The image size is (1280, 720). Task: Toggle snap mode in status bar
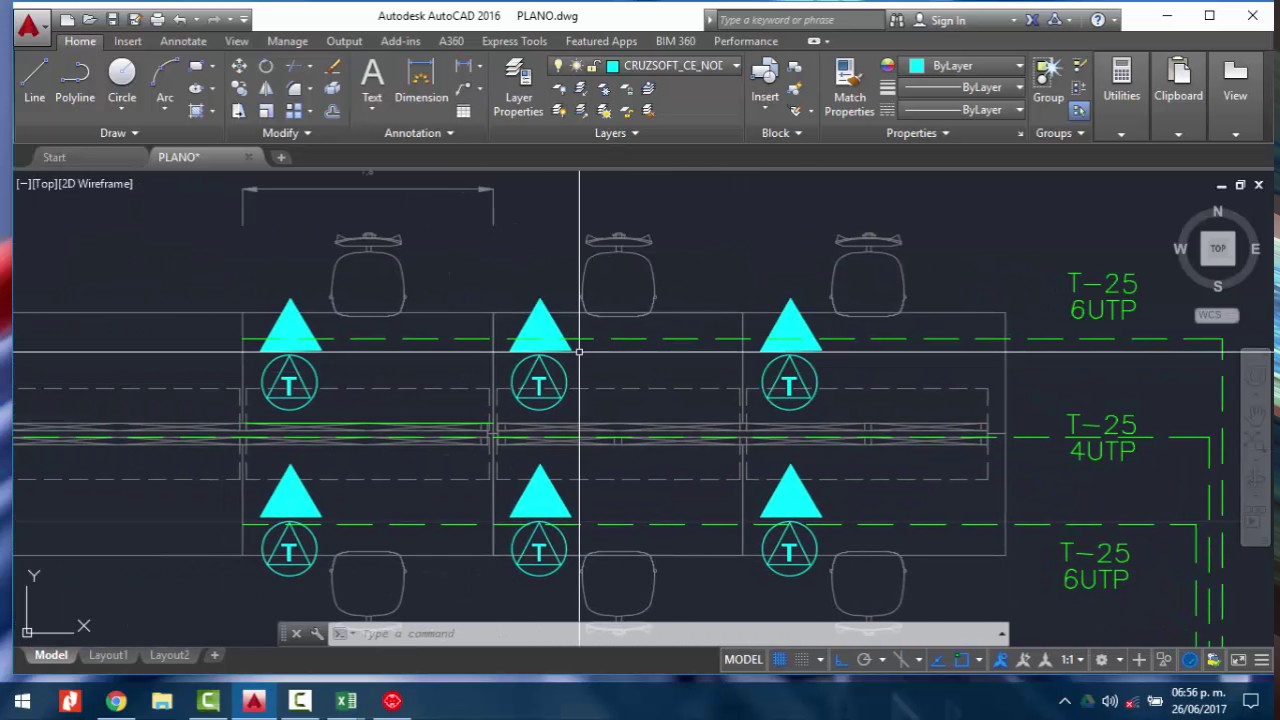pyautogui.click(x=800, y=659)
